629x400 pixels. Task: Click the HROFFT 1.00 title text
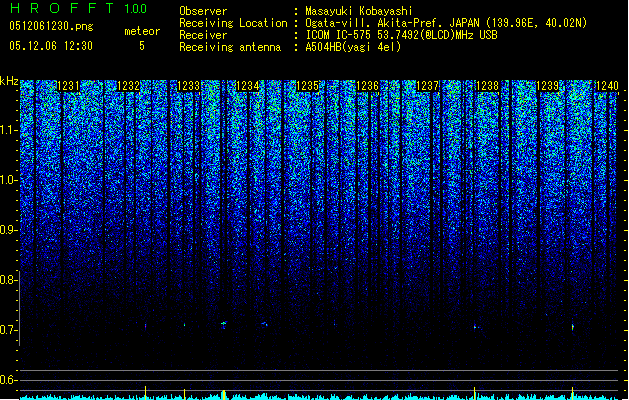[78, 8]
